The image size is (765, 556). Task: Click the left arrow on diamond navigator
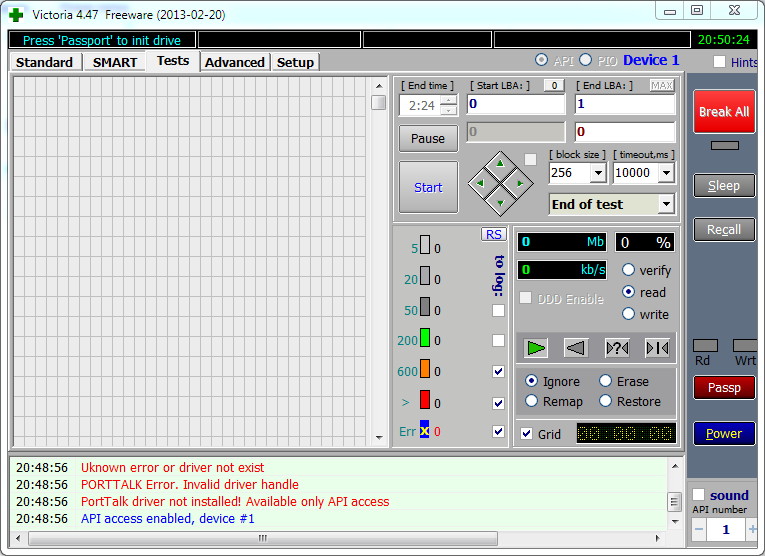480,183
